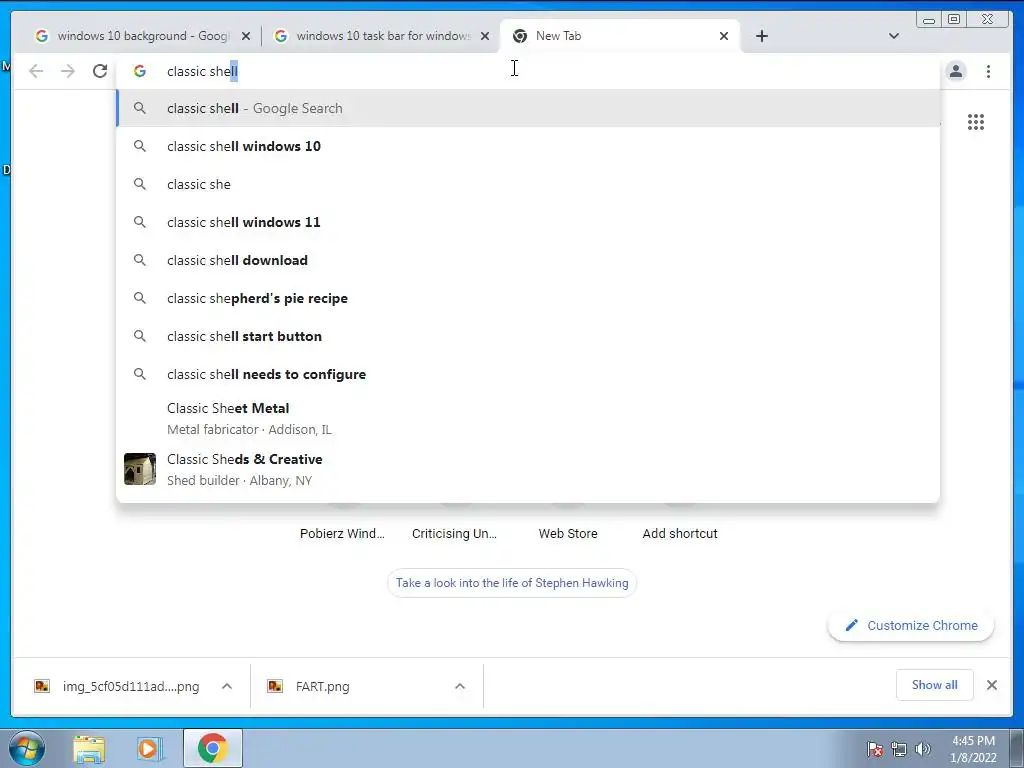This screenshot has height=768, width=1024.
Task: Click the Customize Chrome button
Action: pos(911,626)
